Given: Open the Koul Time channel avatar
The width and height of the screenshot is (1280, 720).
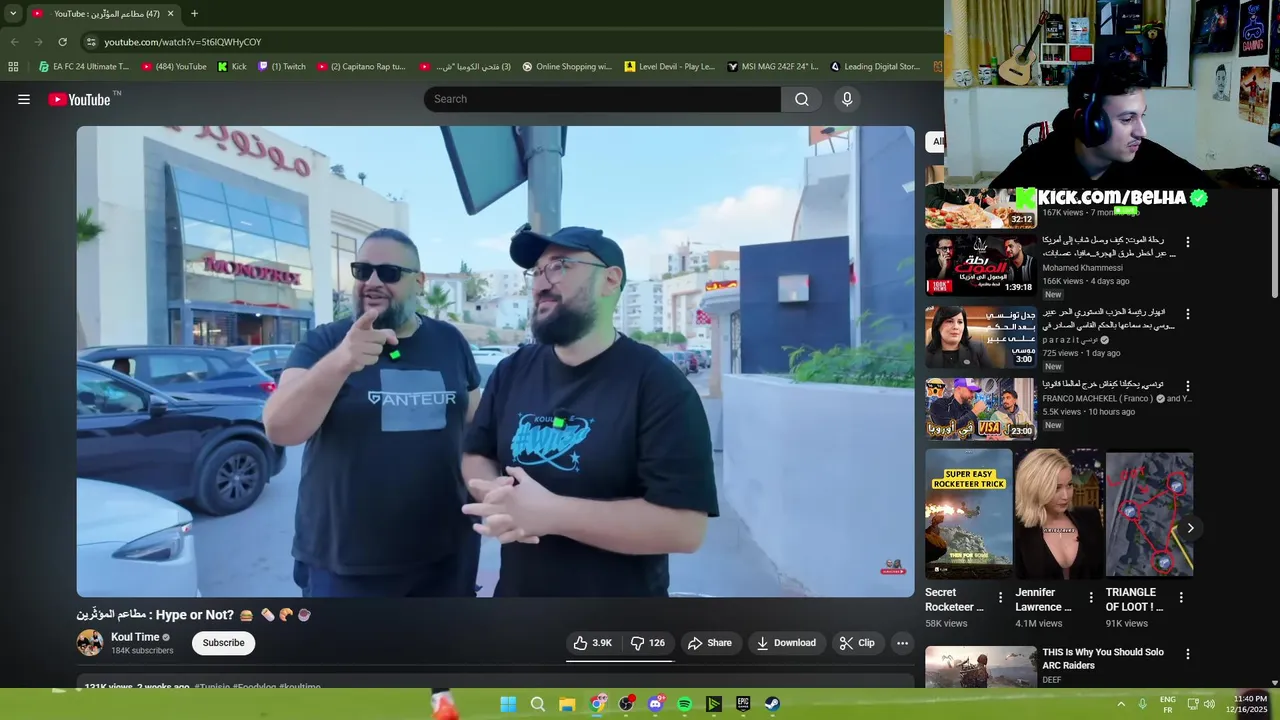Looking at the screenshot, I should click(x=90, y=643).
